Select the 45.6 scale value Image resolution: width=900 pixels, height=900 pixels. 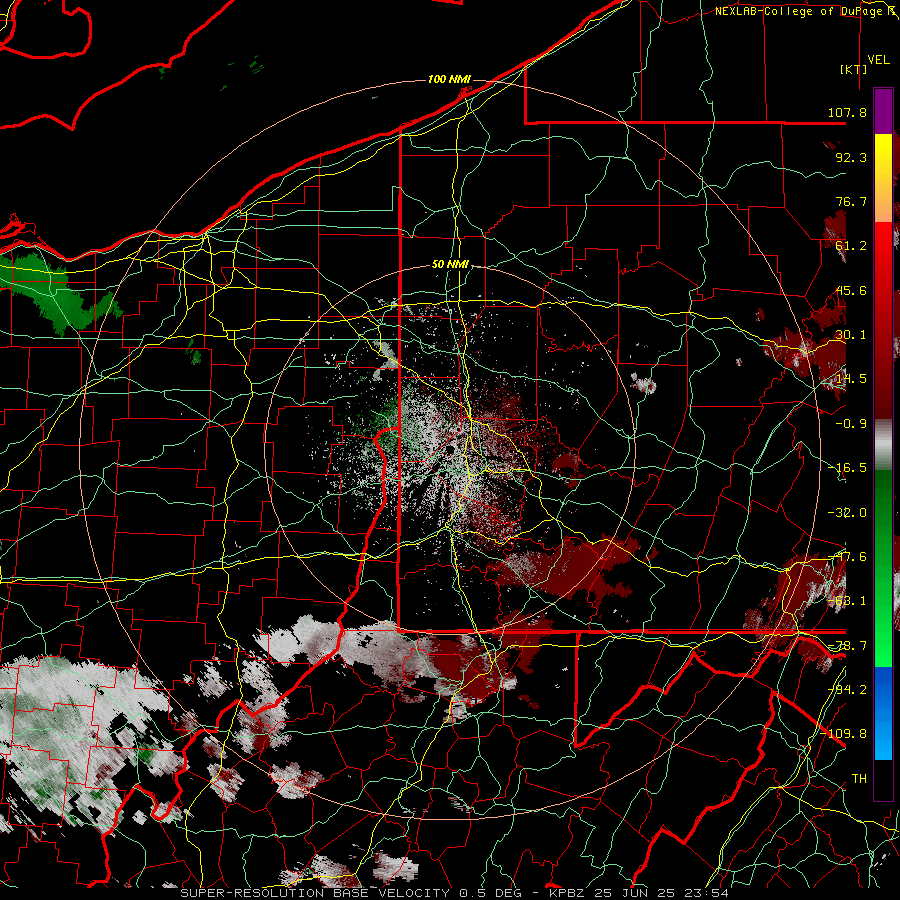(x=851, y=290)
